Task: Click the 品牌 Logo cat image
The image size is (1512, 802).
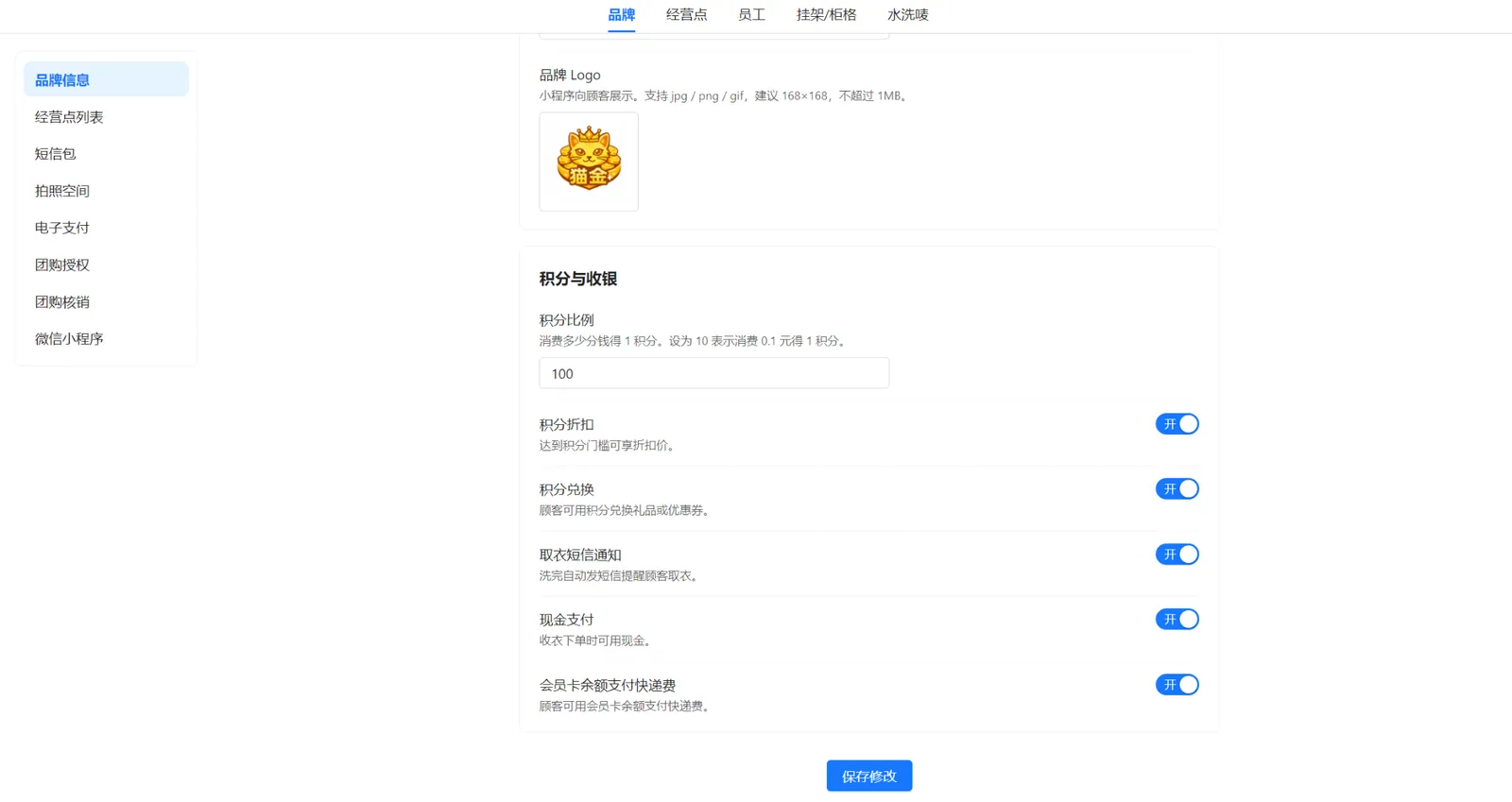Action: (x=589, y=162)
